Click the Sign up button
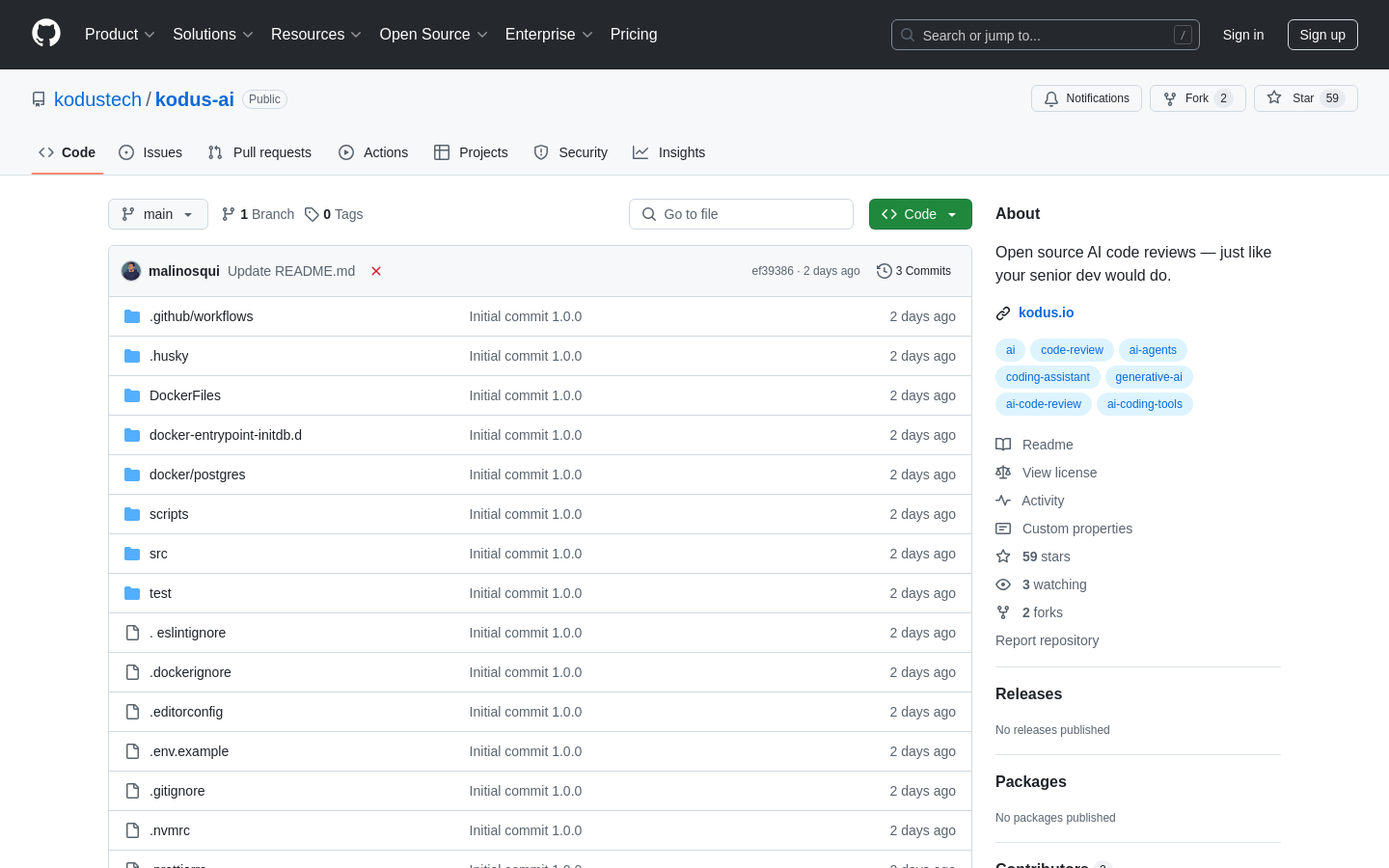Image resolution: width=1389 pixels, height=868 pixels. tap(1321, 35)
